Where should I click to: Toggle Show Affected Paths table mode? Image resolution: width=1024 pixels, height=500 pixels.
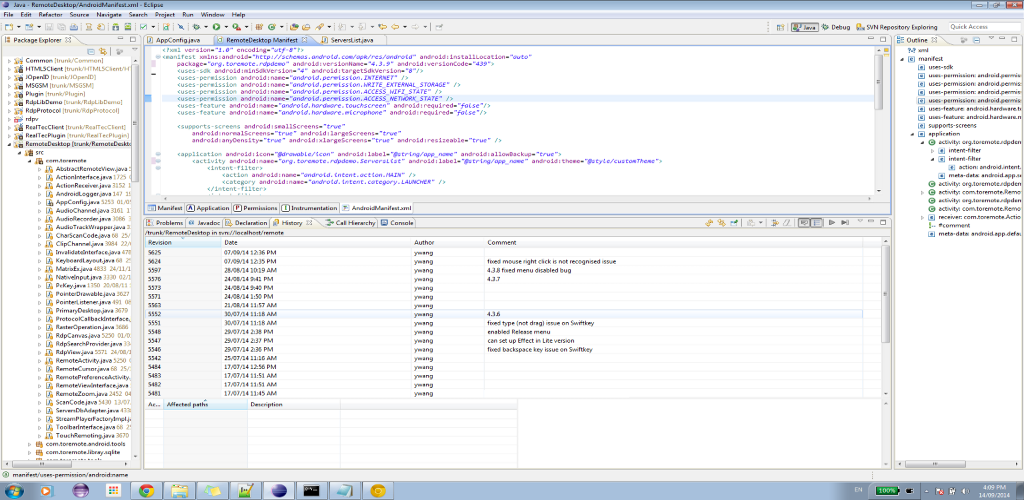[816, 223]
